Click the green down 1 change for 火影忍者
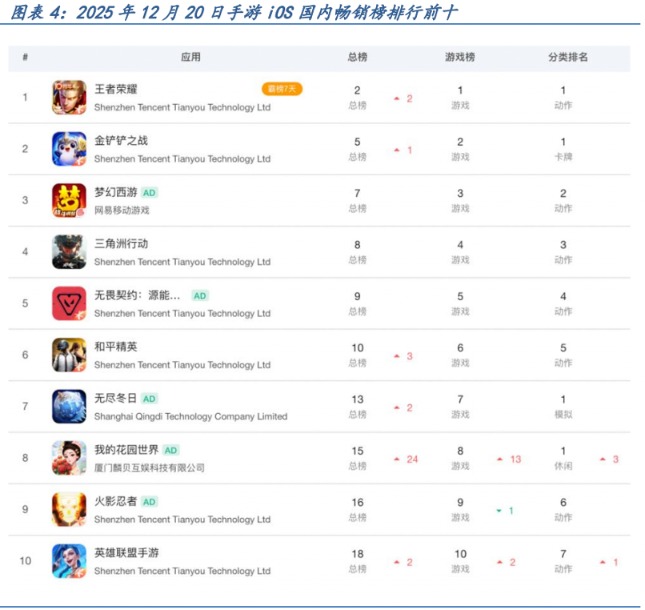Screen dimensions: 645x610 click(505, 511)
